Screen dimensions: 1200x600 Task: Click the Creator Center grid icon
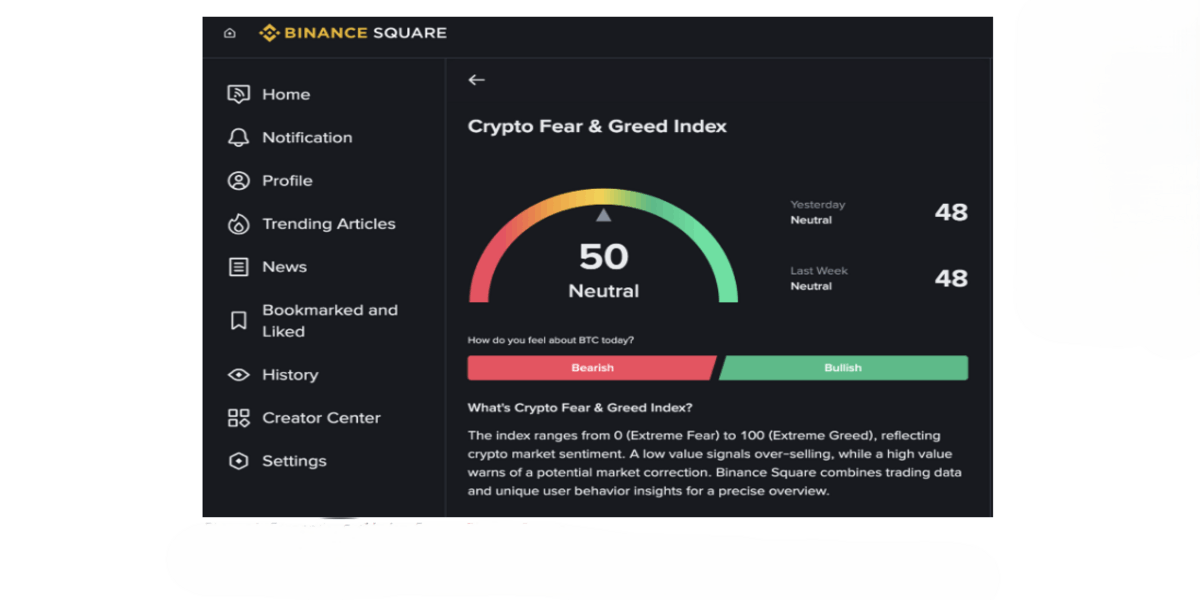(238, 418)
